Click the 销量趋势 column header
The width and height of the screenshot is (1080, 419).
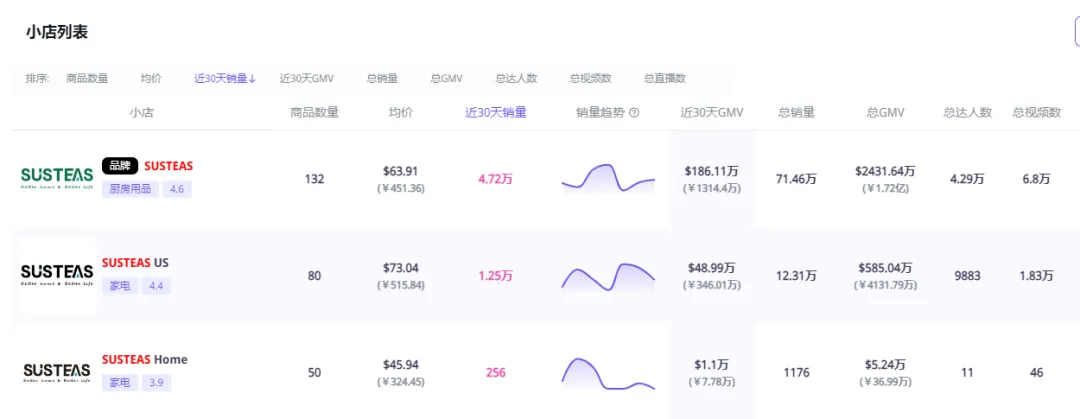(x=601, y=113)
